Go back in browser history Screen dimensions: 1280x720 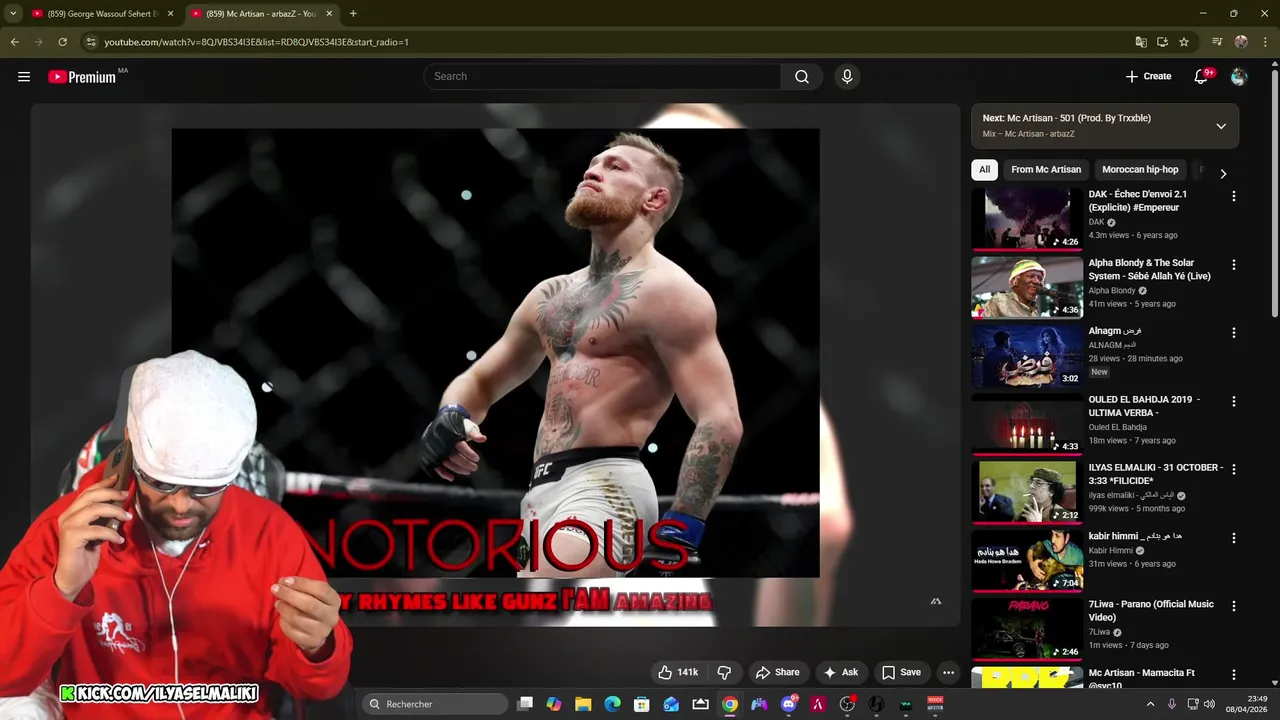(14, 42)
